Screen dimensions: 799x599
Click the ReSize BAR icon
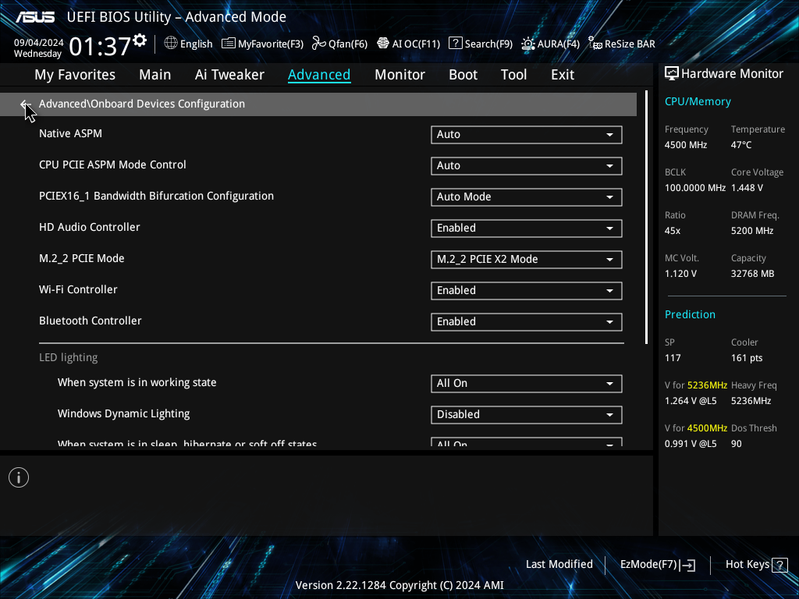click(x=595, y=43)
